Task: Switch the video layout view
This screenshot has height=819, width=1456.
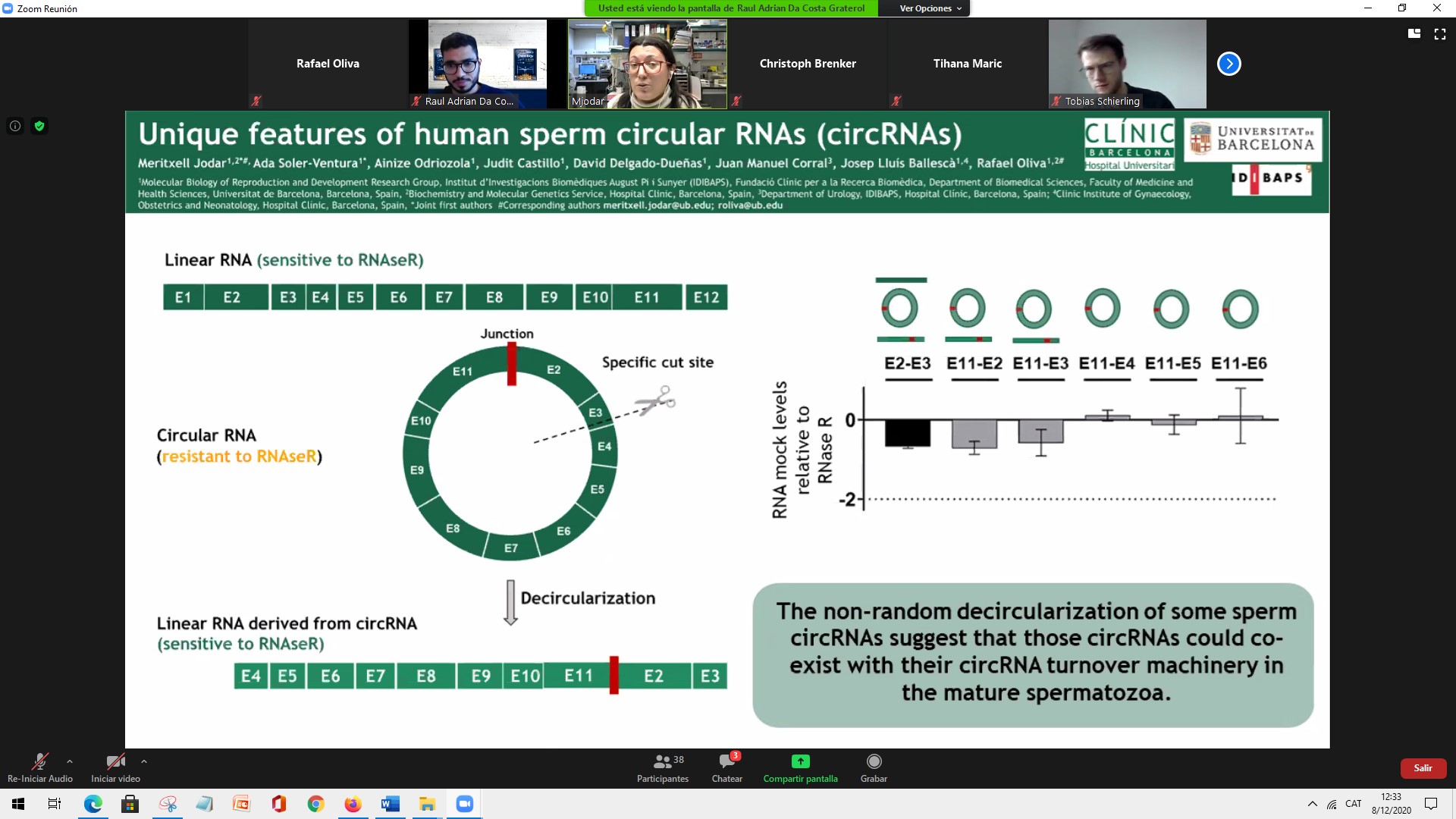Action: [1414, 34]
